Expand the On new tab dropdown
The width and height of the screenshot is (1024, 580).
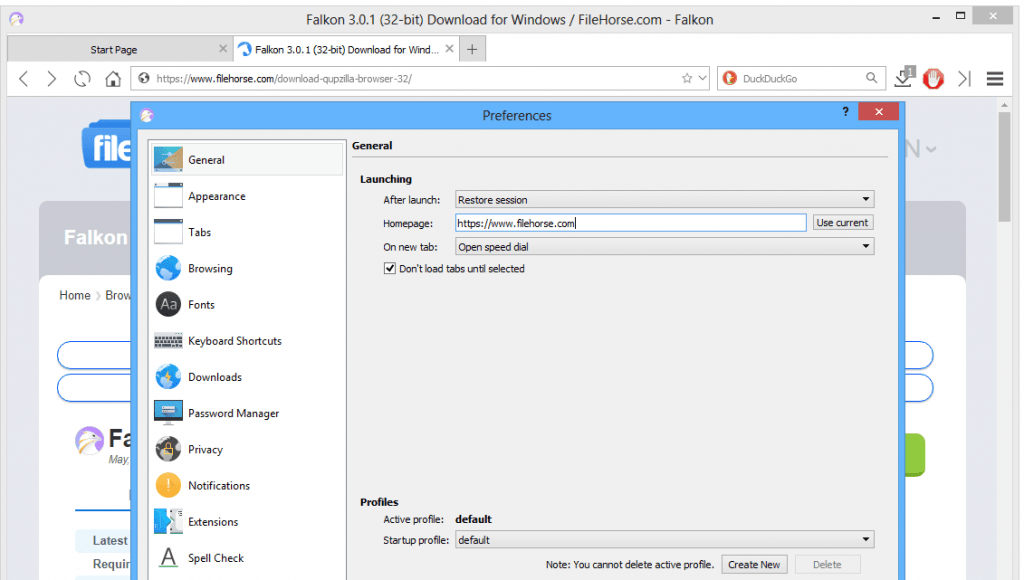coord(664,246)
